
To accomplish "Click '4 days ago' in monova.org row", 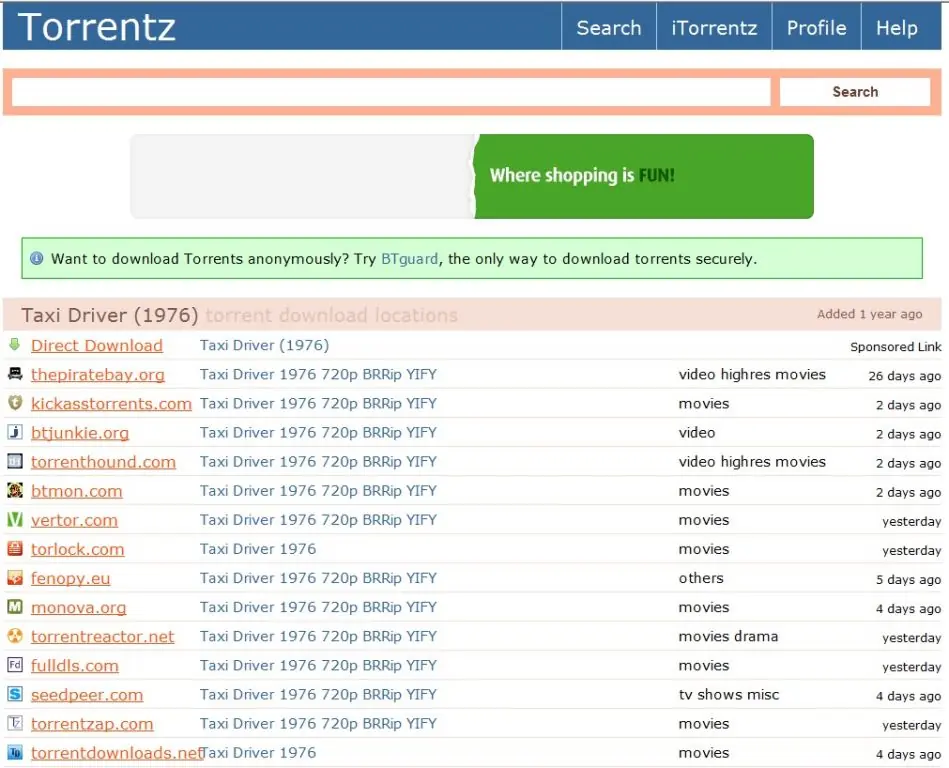I will [908, 608].
